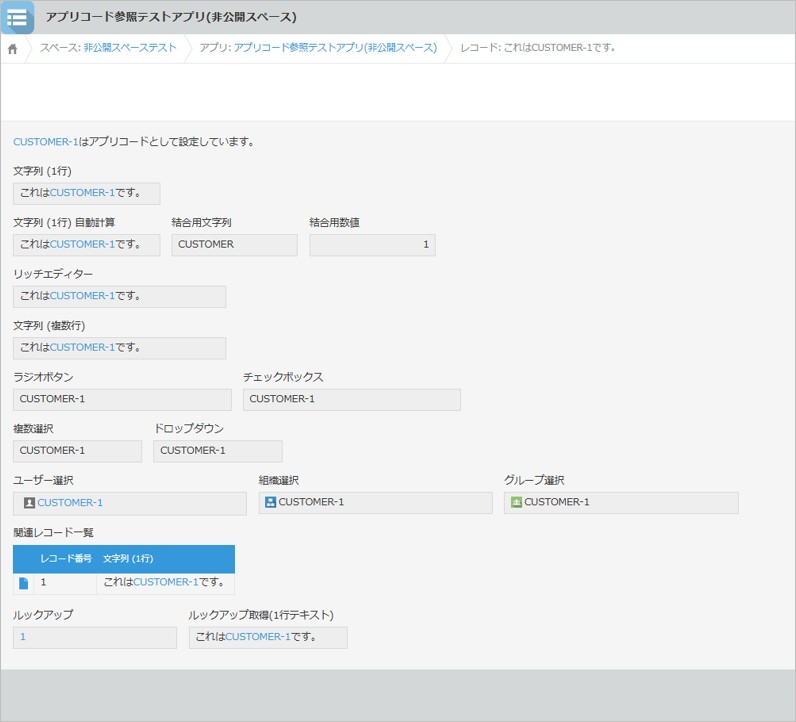Click CUSTOMER-1 link in 文字列 (1行) field
Viewport: 796px width, 722px height.
82,192
